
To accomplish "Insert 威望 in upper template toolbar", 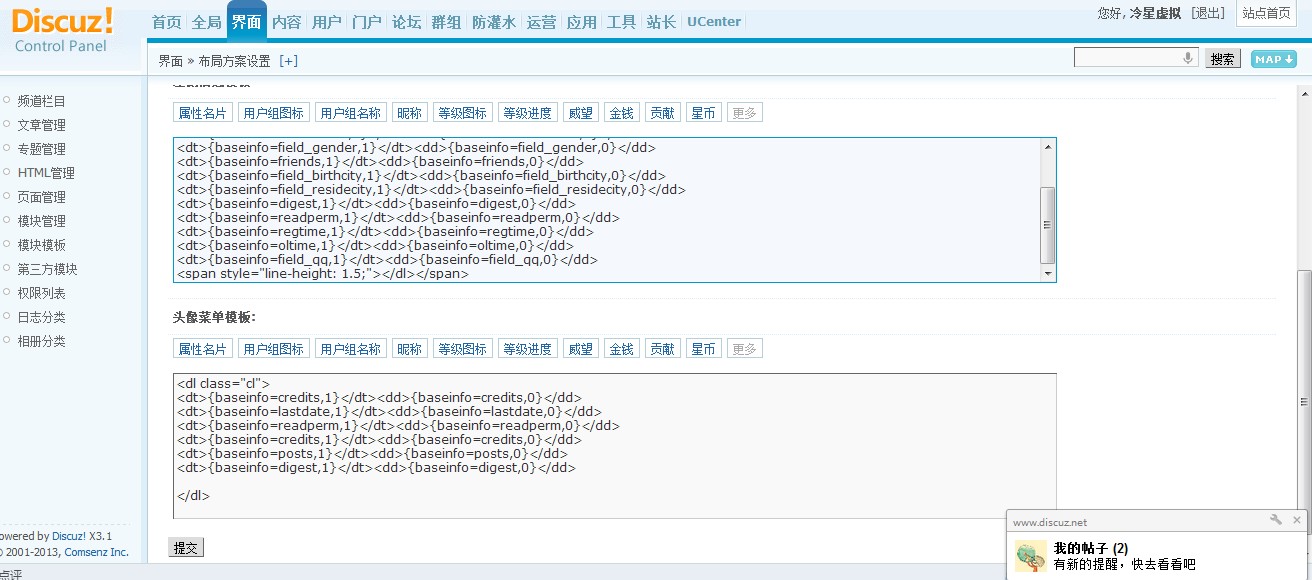I will (x=580, y=113).
